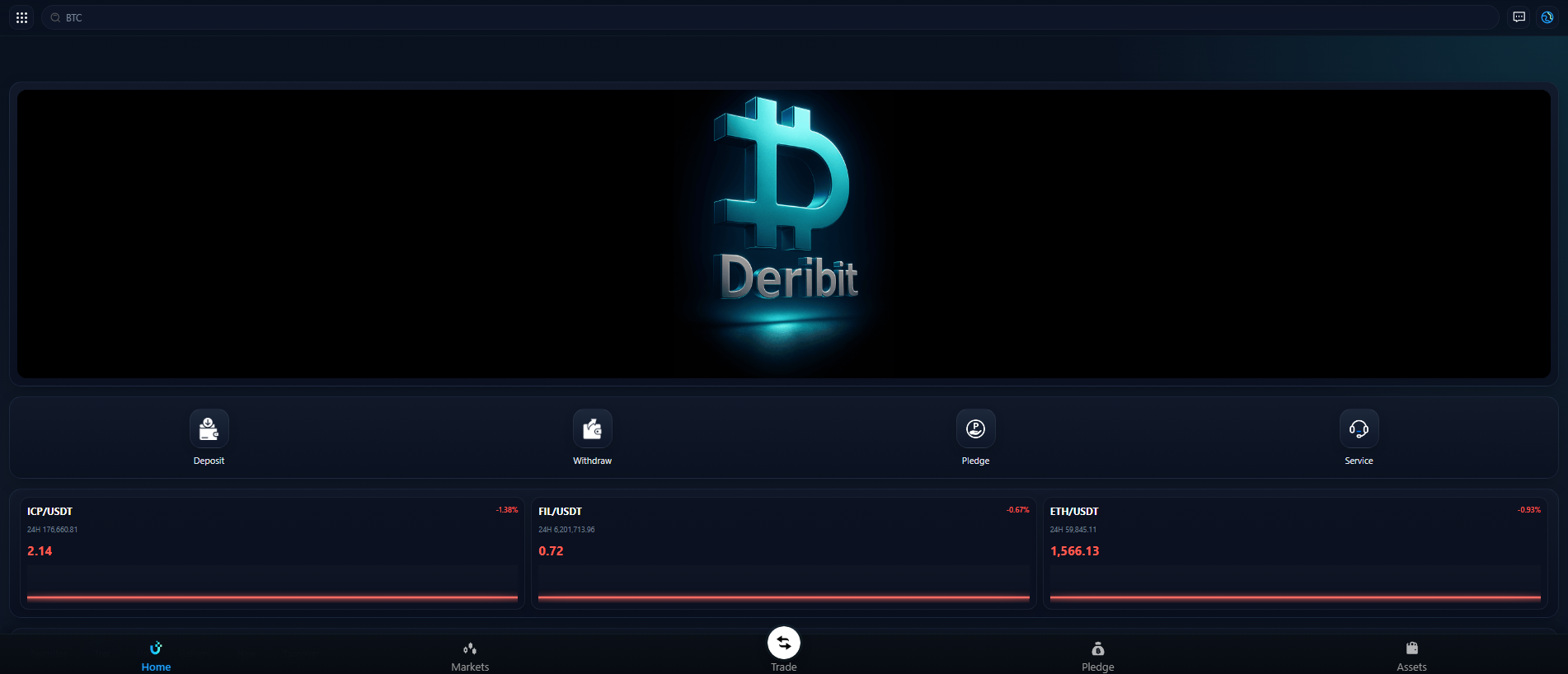Click the Home icon in bottom bar
The height and width of the screenshot is (674, 1568).
tap(156, 648)
